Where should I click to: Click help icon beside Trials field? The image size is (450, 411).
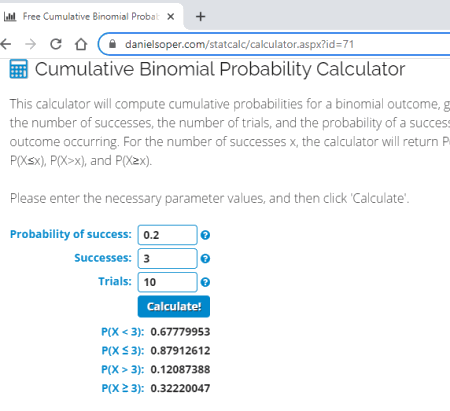point(205,282)
